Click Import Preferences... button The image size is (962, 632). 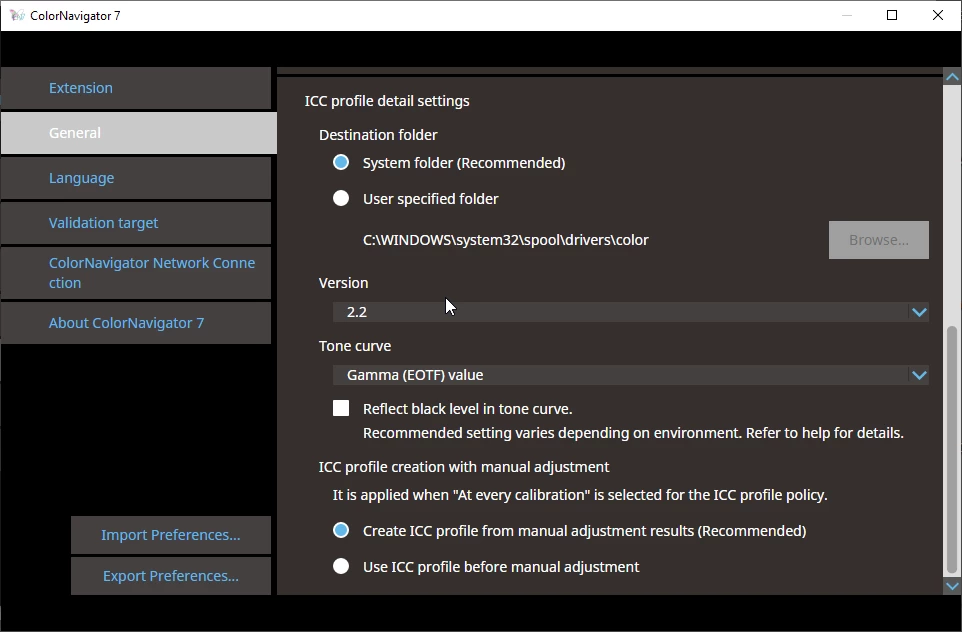(171, 535)
